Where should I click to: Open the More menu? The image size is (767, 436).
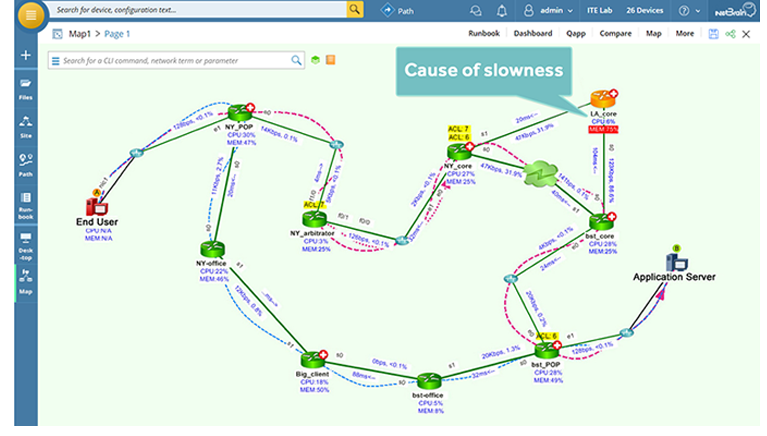(684, 33)
